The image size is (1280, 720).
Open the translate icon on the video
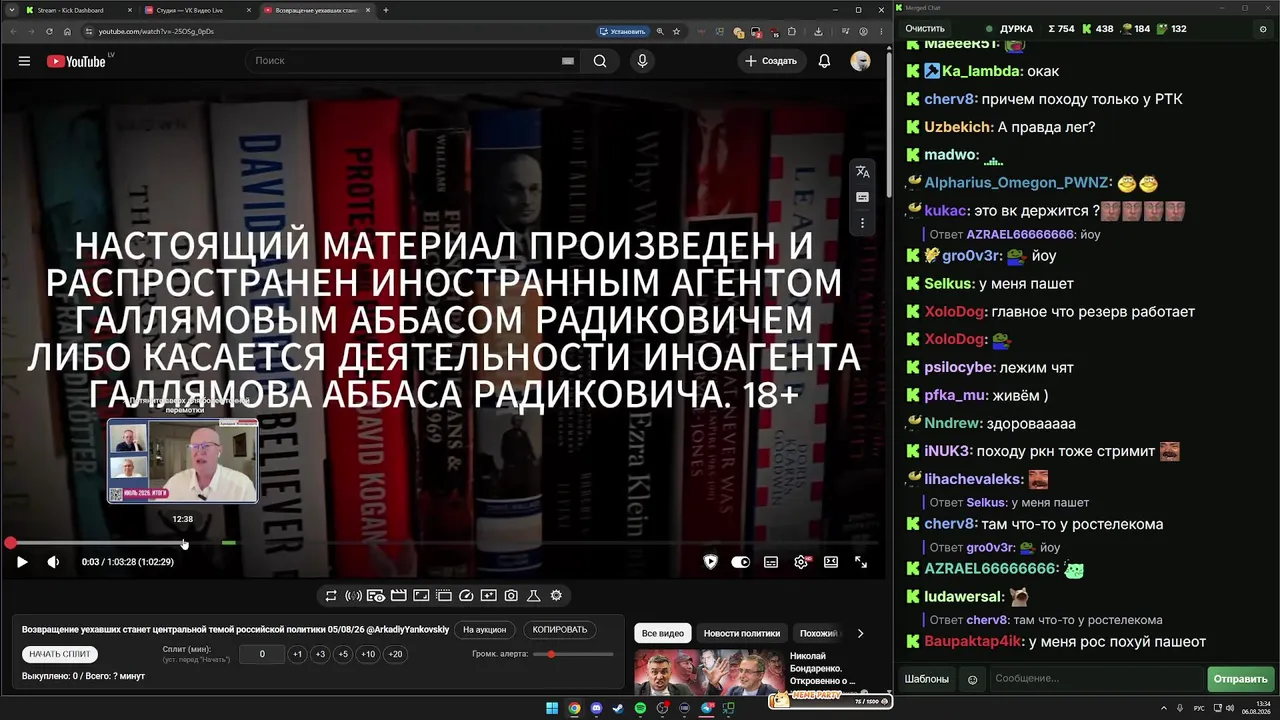(x=863, y=172)
